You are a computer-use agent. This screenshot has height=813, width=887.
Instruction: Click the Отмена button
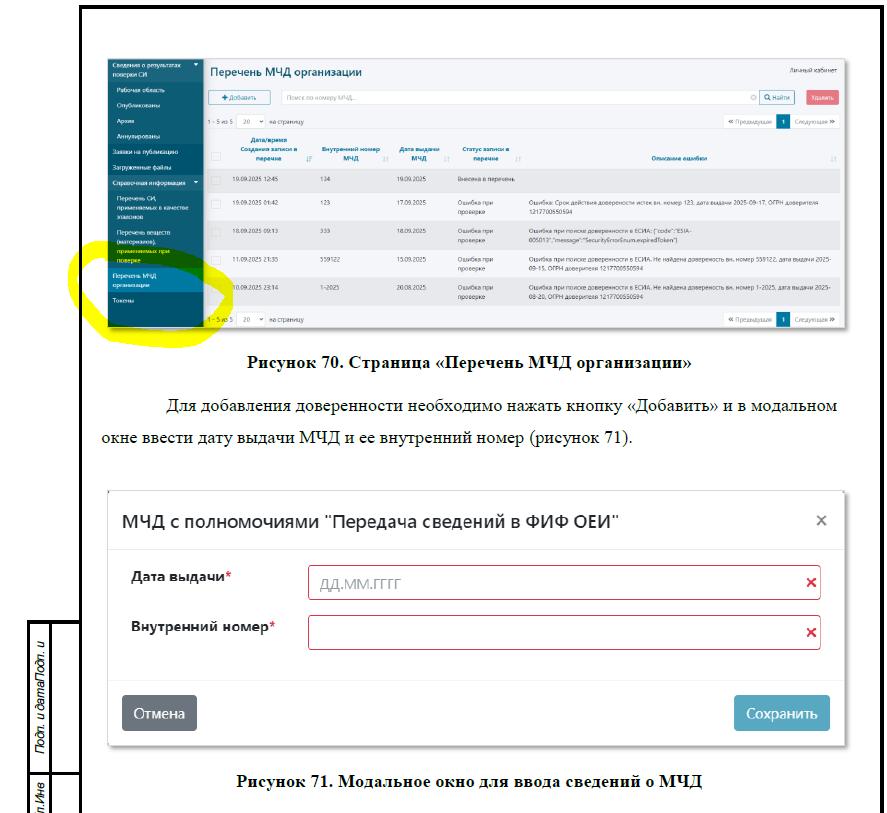click(159, 713)
